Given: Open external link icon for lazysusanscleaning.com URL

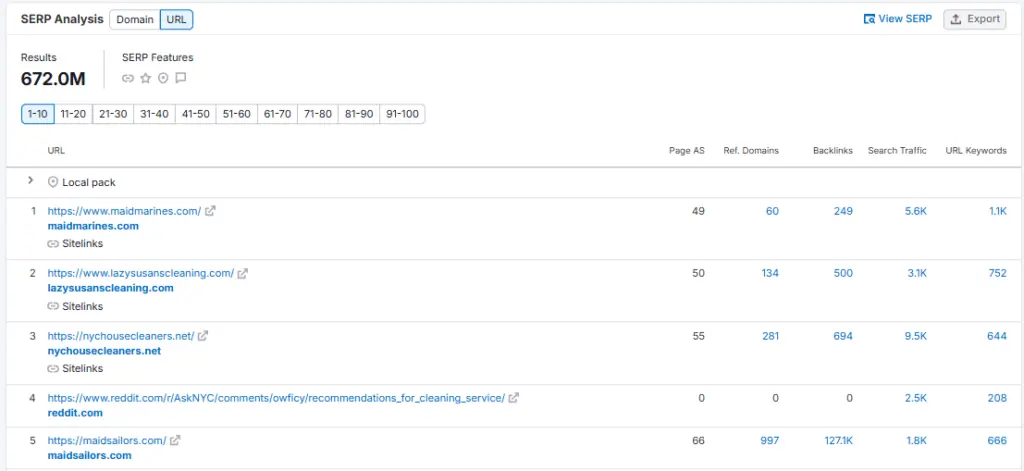Looking at the screenshot, I should click(x=243, y=273).
